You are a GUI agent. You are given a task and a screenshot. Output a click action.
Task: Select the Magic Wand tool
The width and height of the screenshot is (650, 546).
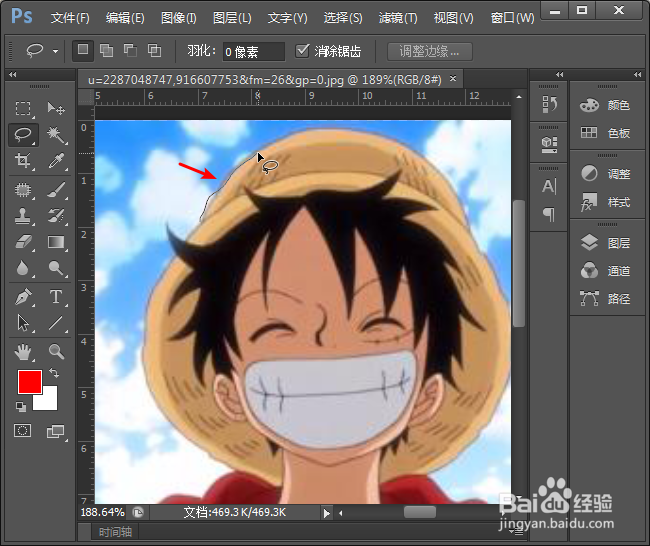click(56, 135)
